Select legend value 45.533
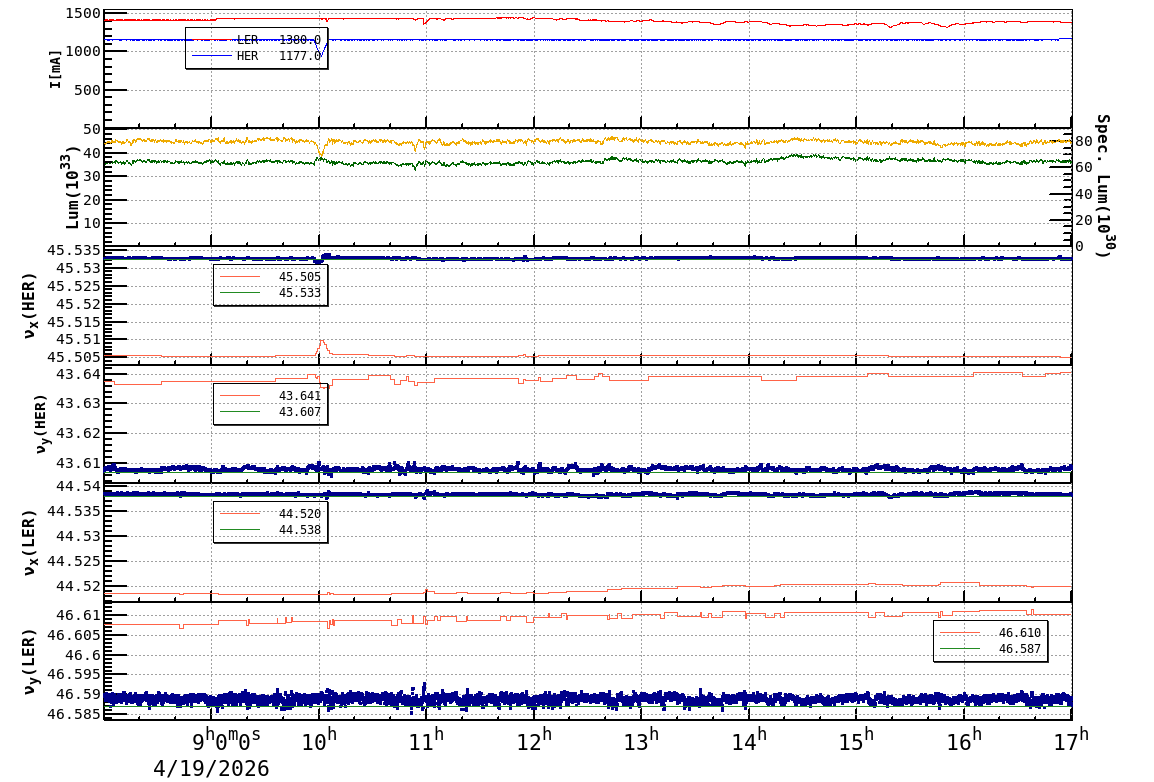Viewport: 1154px width, 782px height. tap(300, 293)
